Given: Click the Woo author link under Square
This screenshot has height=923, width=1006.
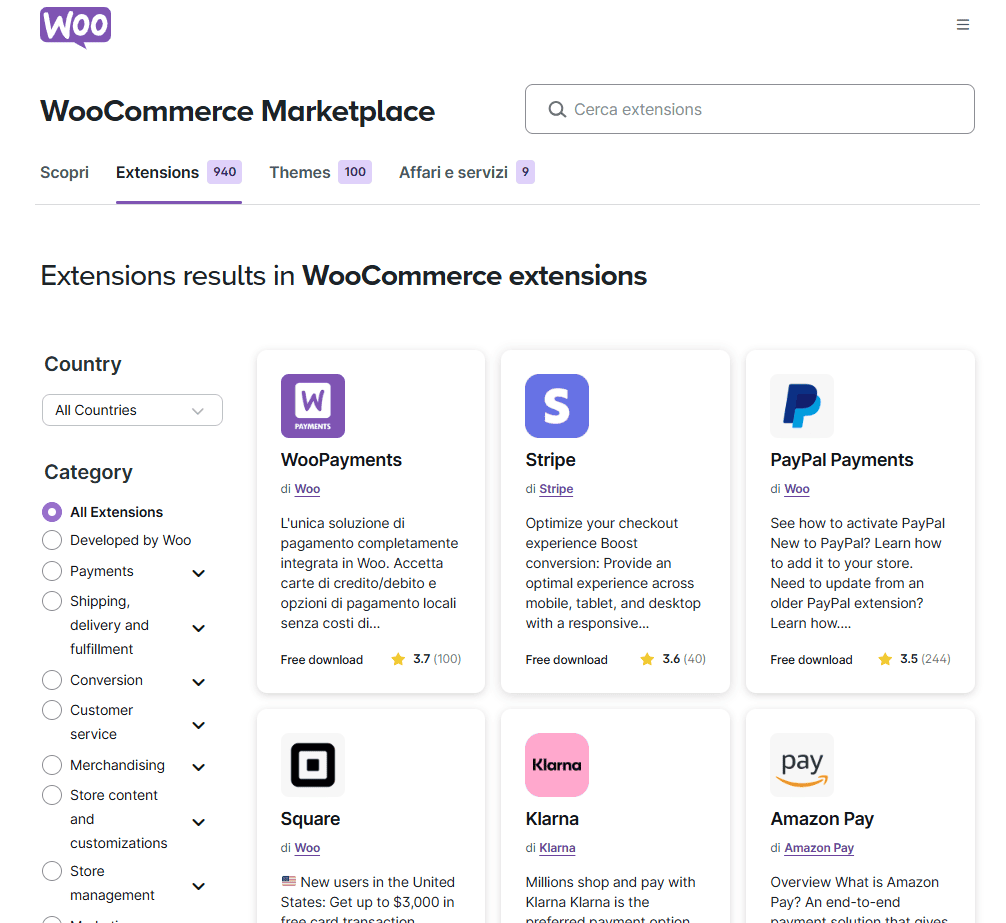Looking at the screenshot, I should click(307, 848).
